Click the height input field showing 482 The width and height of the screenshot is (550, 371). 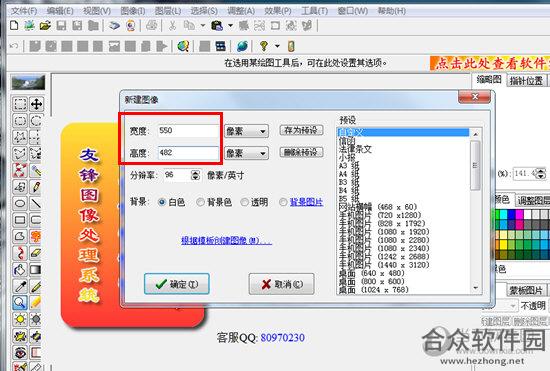click(188, 153)
